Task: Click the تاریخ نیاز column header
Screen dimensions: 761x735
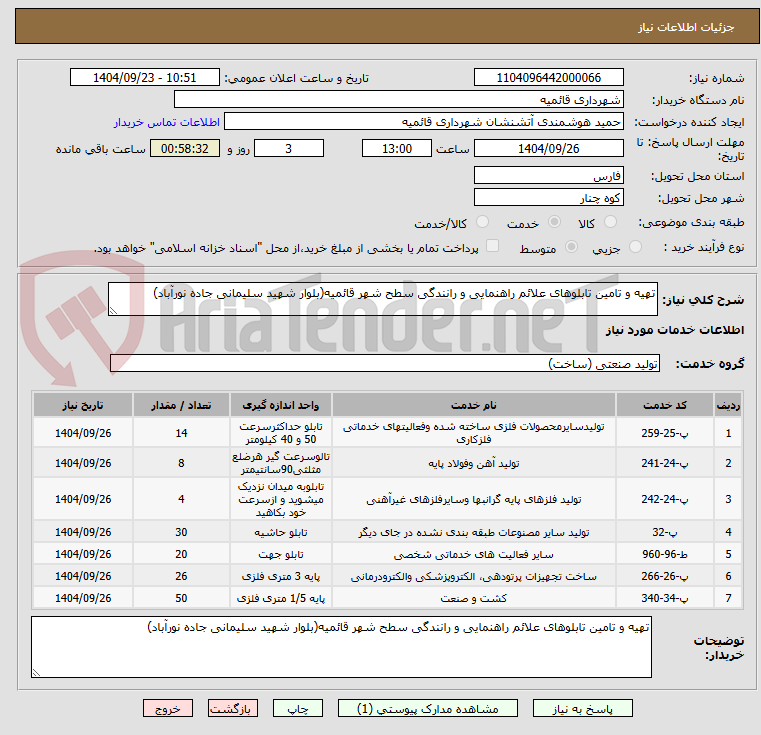Action: pos(83,405)
